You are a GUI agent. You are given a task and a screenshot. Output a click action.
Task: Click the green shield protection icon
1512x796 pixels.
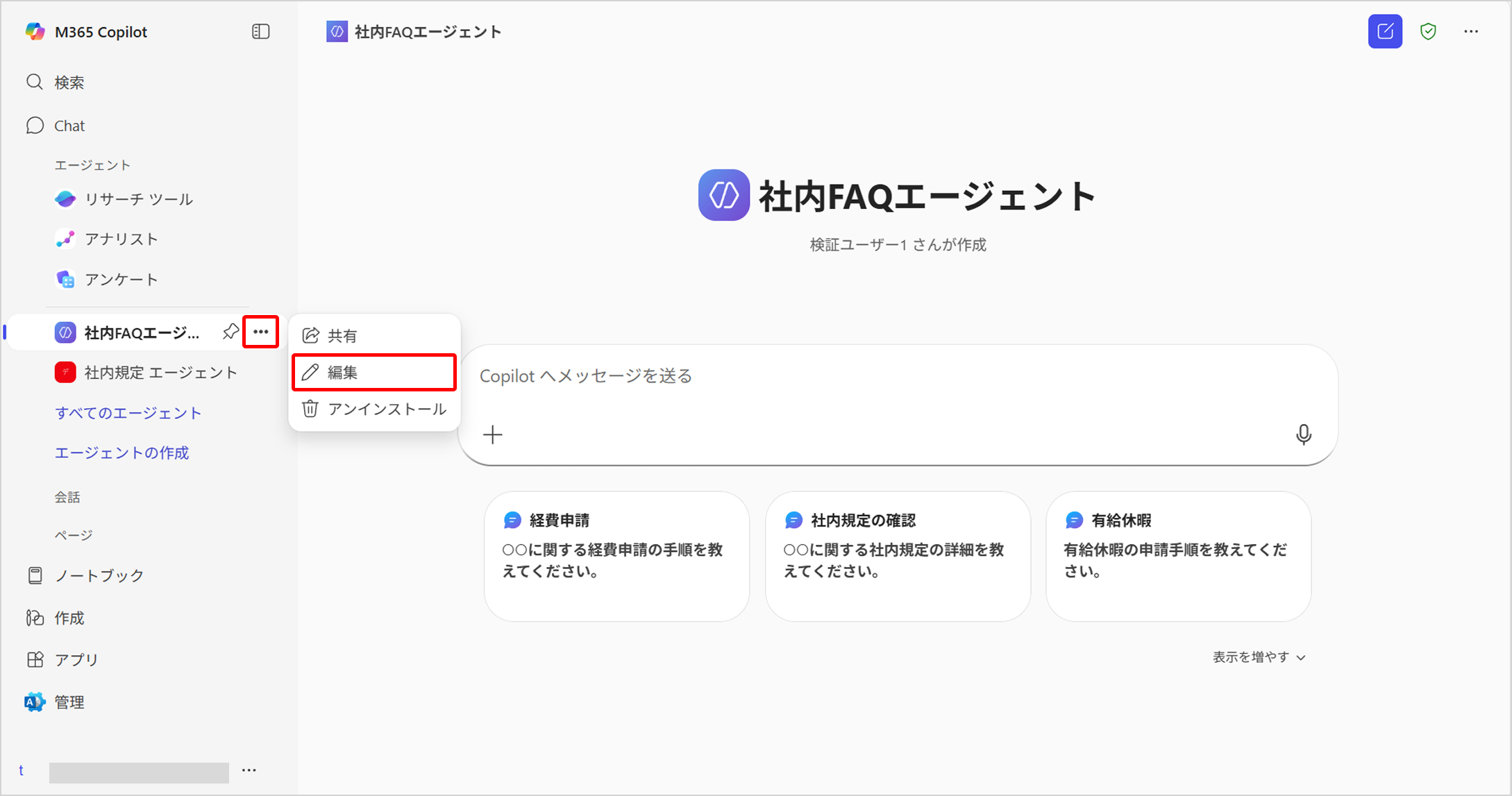tap(1428, 32)
